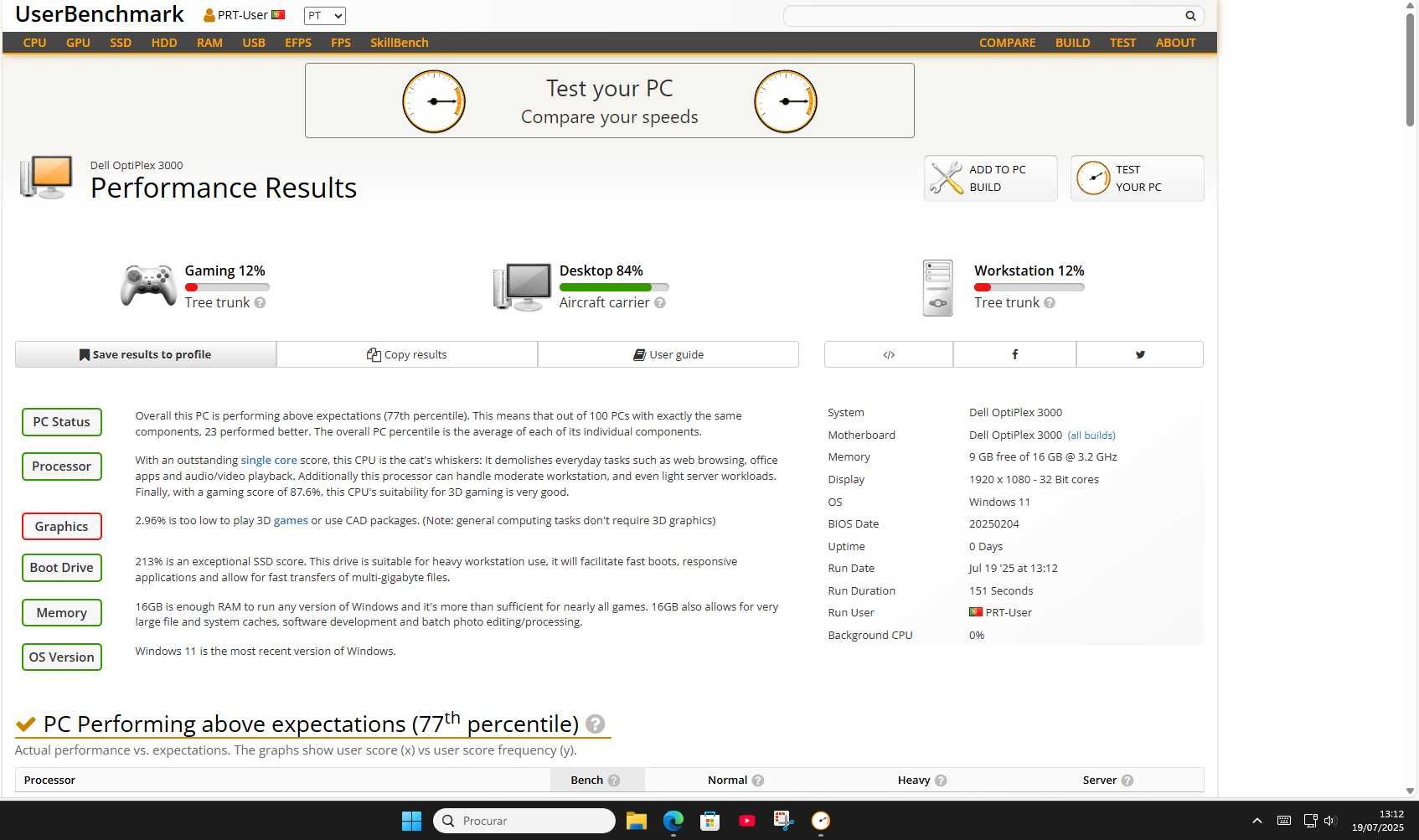Image resolution: width=1419 pixels, height=840 pixels.
Task: Click the right speedometer gauge icon
Action: pyautogui.click(x=785, y=101)
